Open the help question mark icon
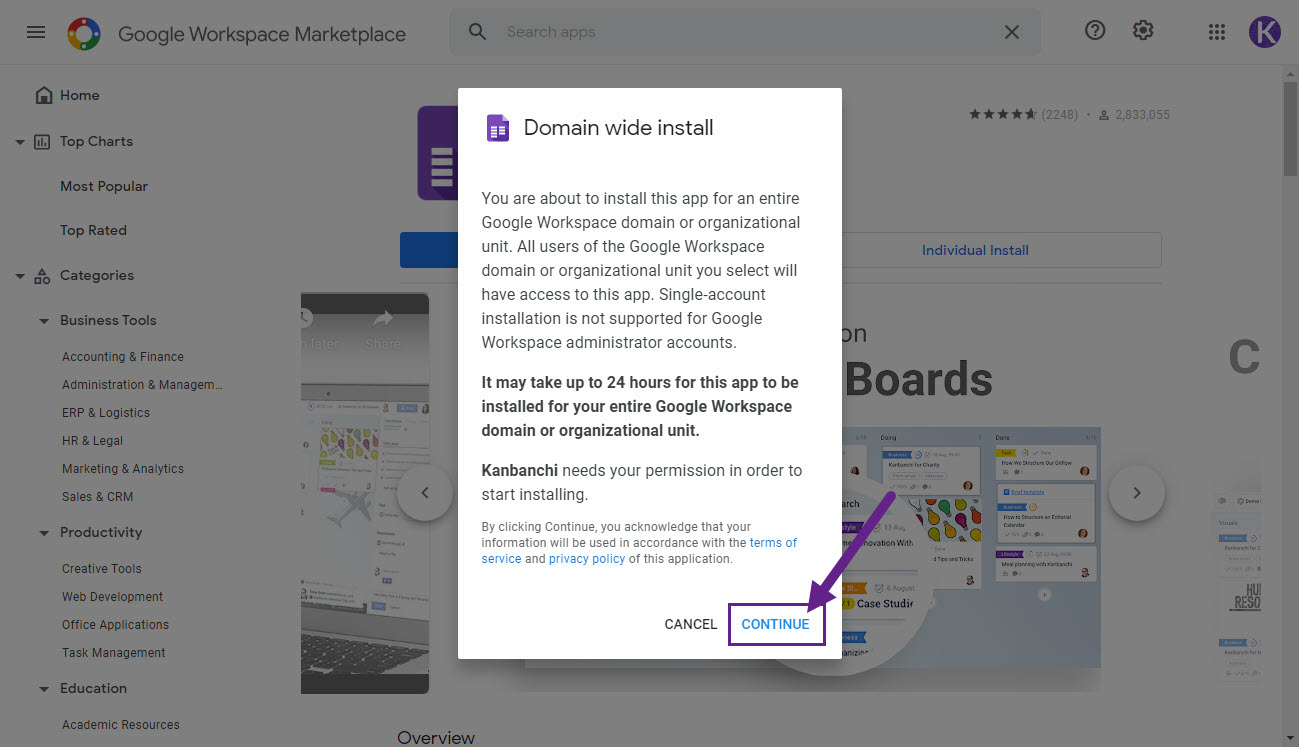 pyautogui.click(x=1095, y=31)
